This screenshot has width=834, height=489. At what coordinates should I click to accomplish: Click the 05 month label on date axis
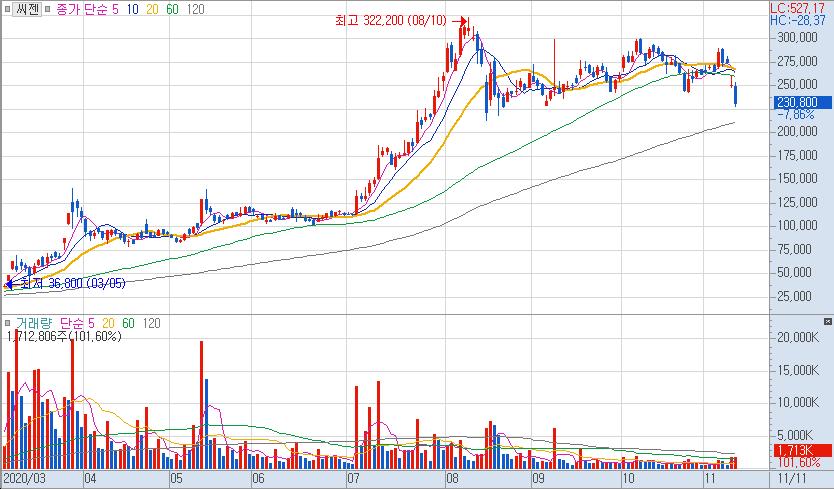176,478
